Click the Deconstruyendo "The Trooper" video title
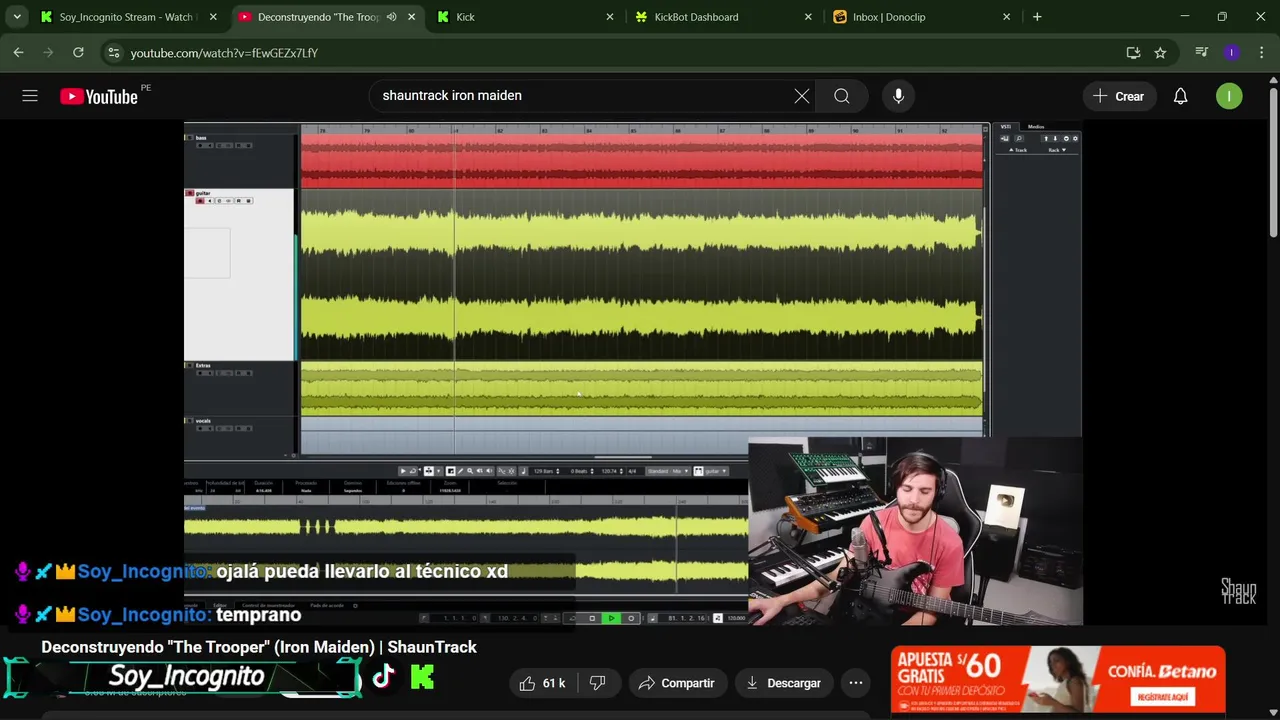 click(x=259, y=647)
